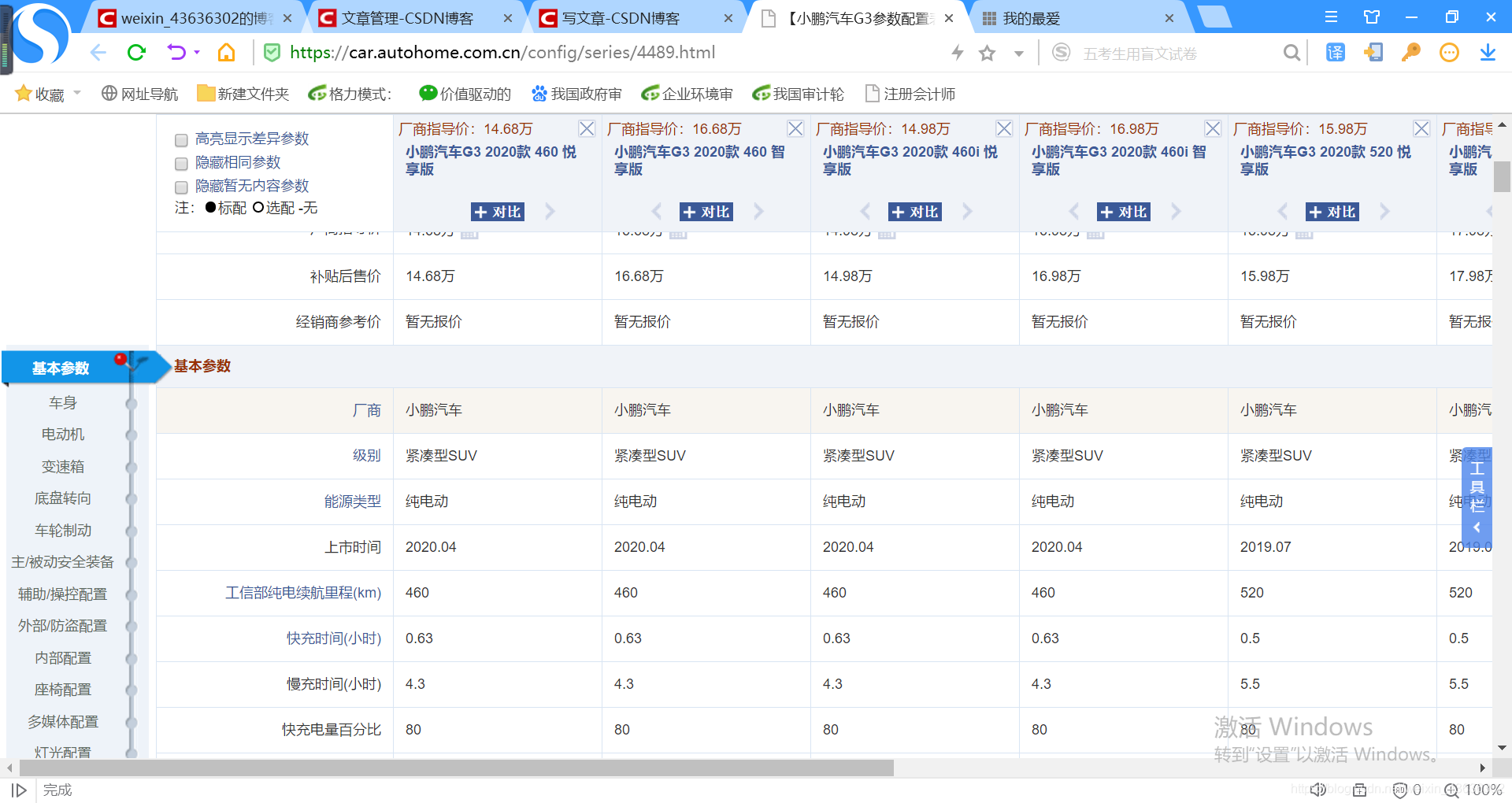Open the browser skin shirt icon

coord(1372,17)
